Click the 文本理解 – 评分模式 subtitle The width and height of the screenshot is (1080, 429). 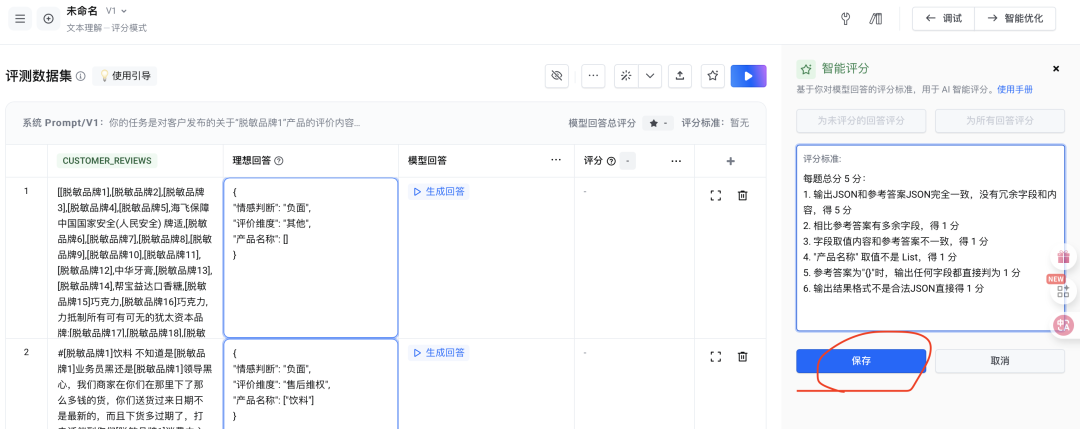pyautogui.click(x=107, y=28)
